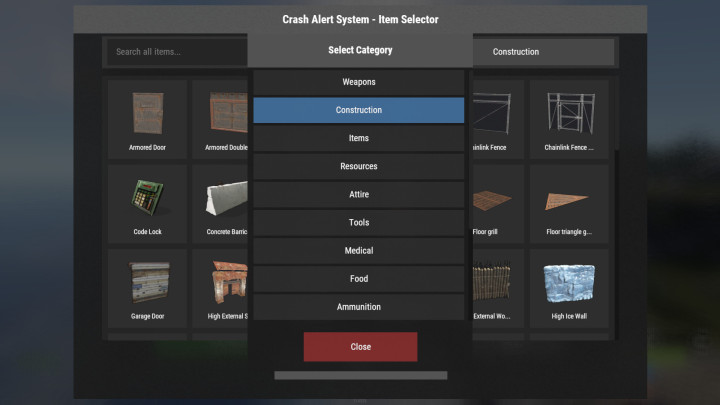Screen dimensions: 720x405
Task: Select the Armored Double door item
Action: tap(220, 119)
